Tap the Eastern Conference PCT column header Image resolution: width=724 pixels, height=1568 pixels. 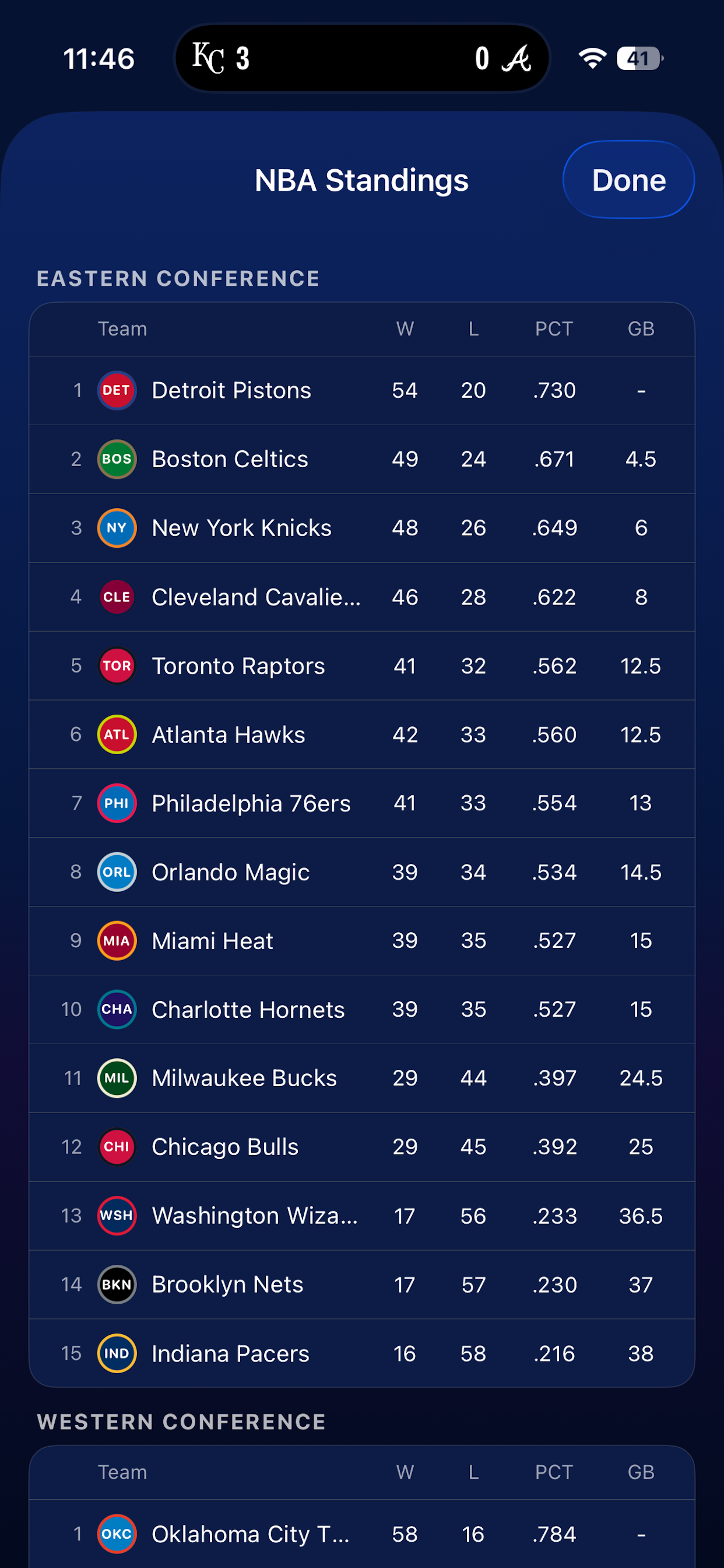pos(554,328)
